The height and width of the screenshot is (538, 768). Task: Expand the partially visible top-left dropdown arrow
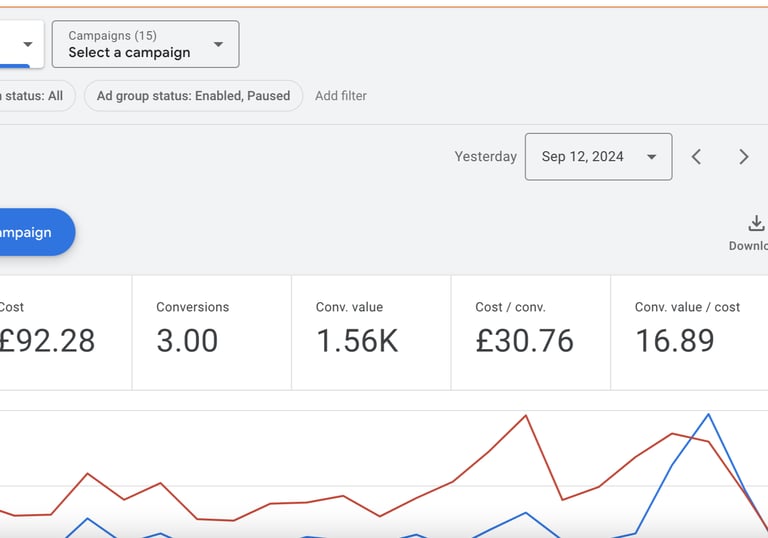[28, 44]
